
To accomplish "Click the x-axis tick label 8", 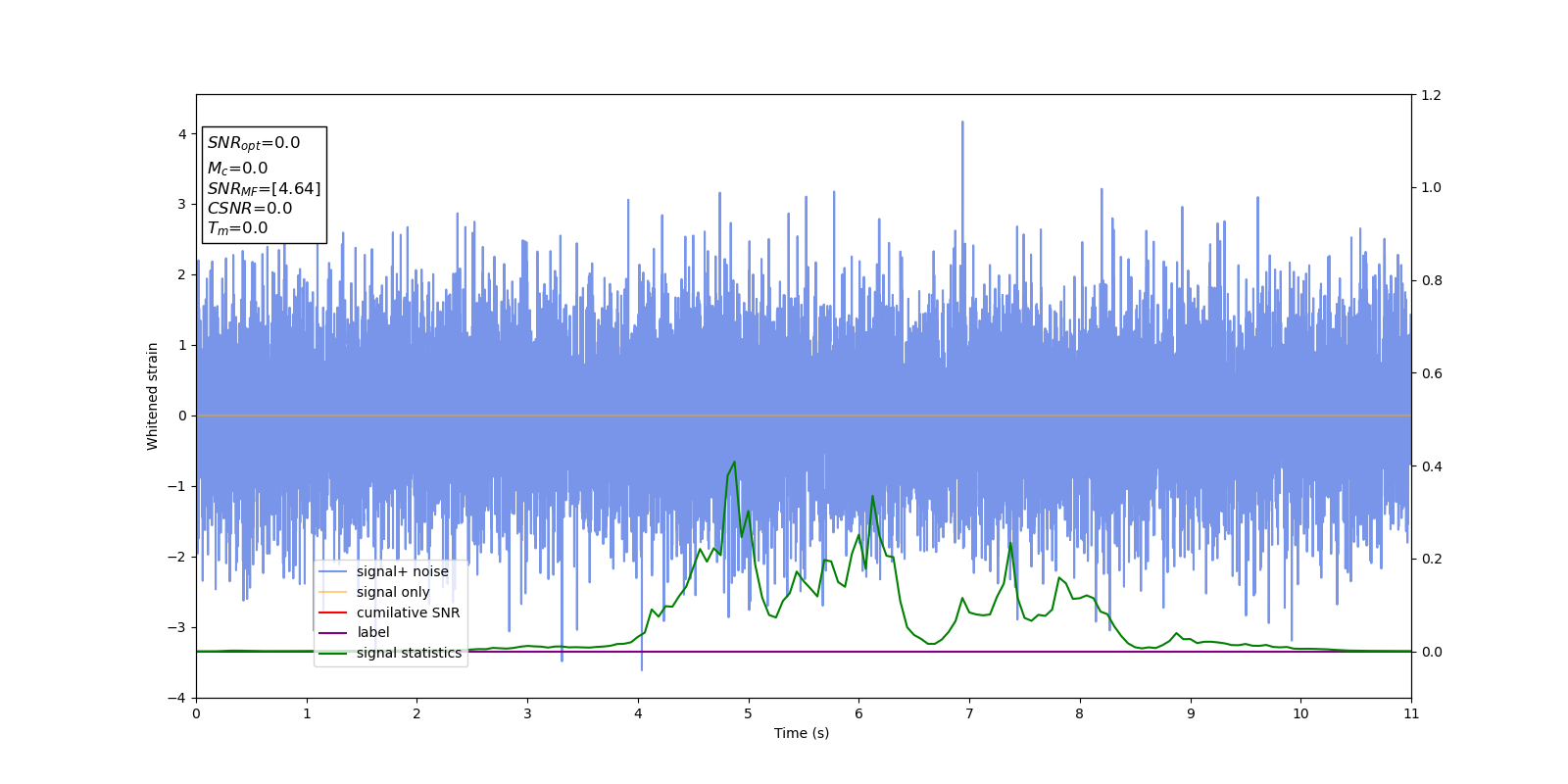I will (x=1080, y=713).
